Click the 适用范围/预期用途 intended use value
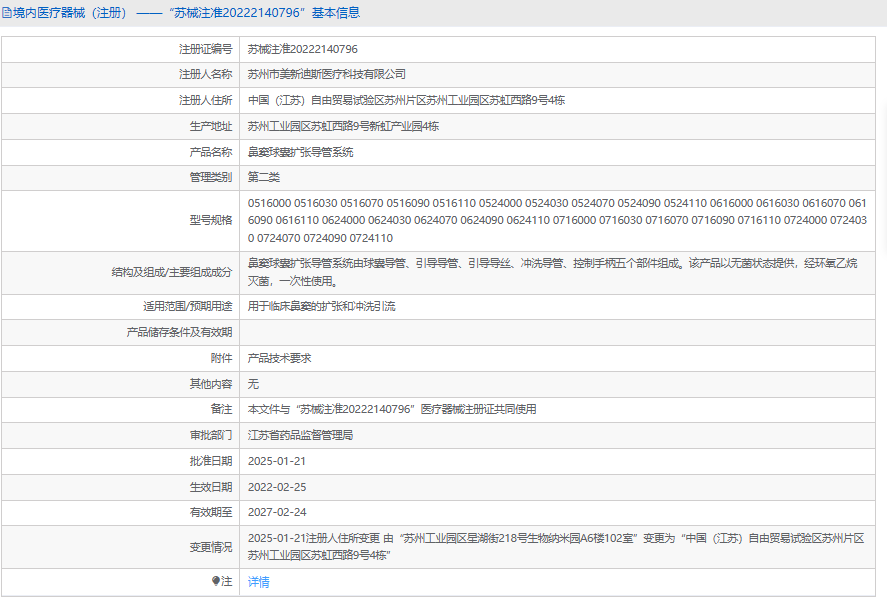 [x=321, y=306]
